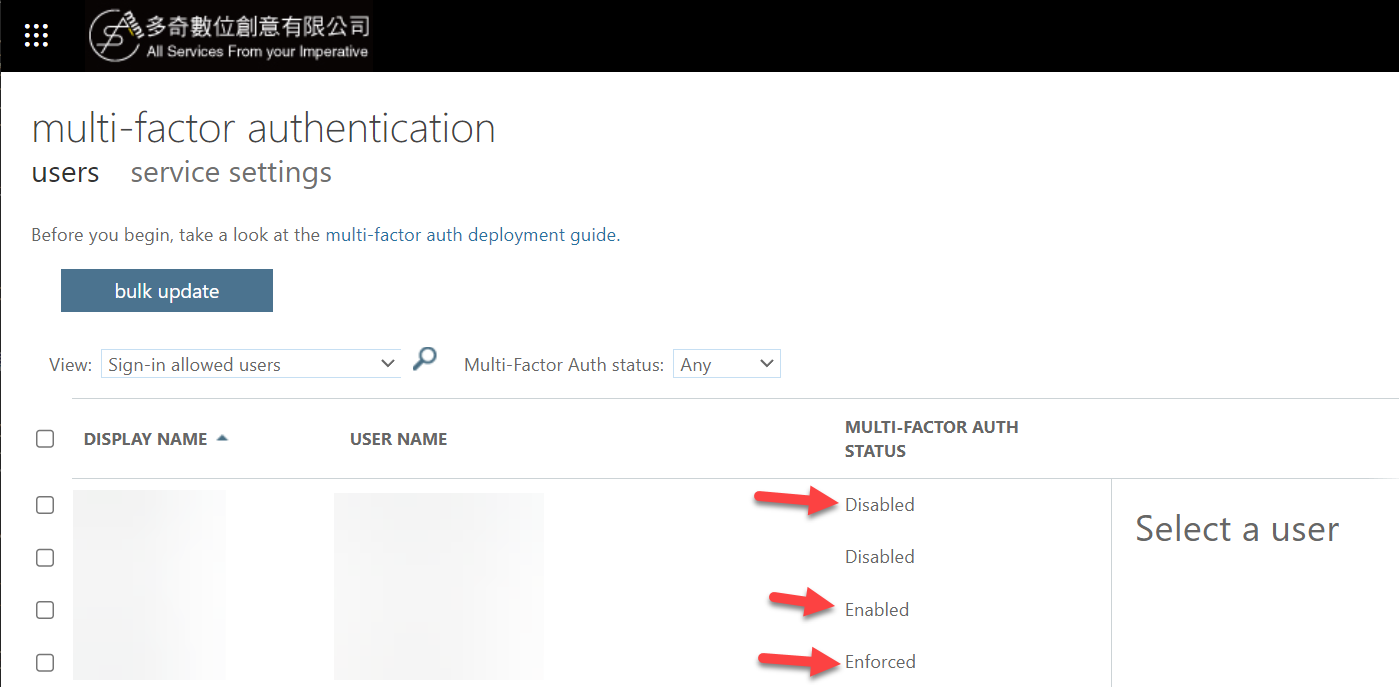
Task: Switch to the users tab
Action: tap(65, 172)
